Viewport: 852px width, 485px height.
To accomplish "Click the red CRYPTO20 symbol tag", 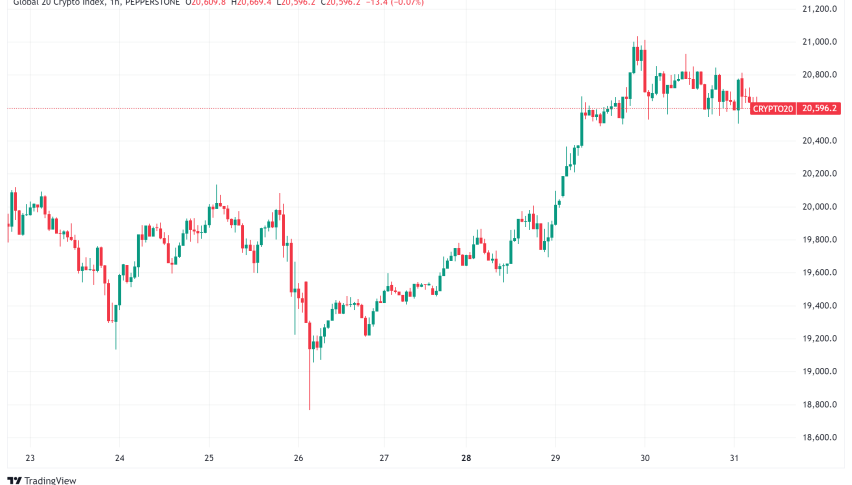I will [770, 108].
